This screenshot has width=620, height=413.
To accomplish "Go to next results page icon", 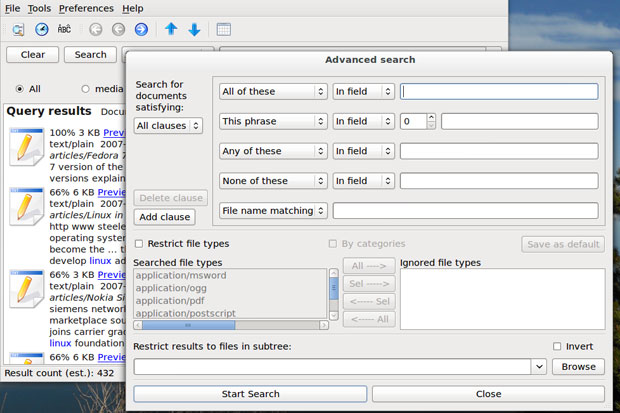I will tap(141, 29).
